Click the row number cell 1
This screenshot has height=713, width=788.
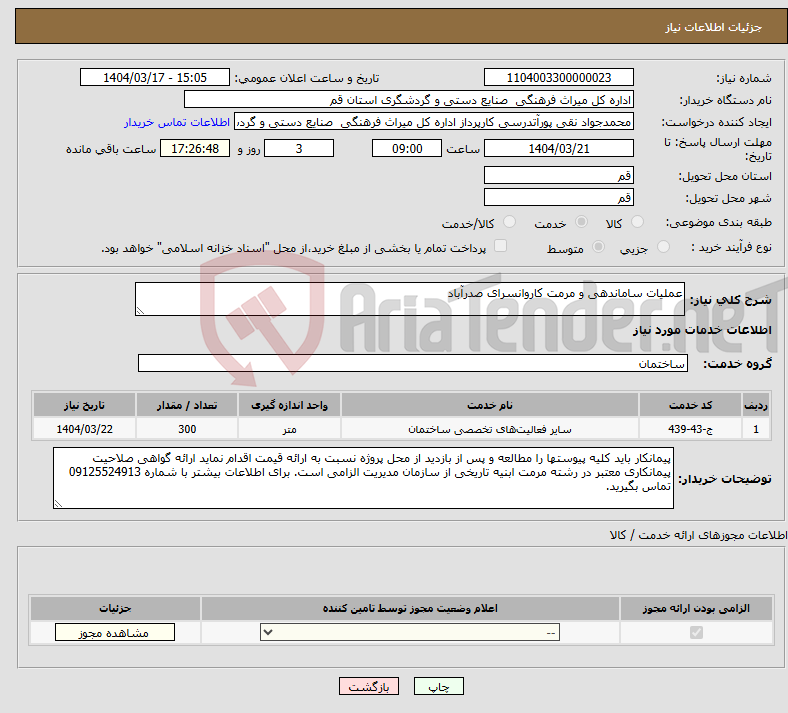tap(756, 429)
